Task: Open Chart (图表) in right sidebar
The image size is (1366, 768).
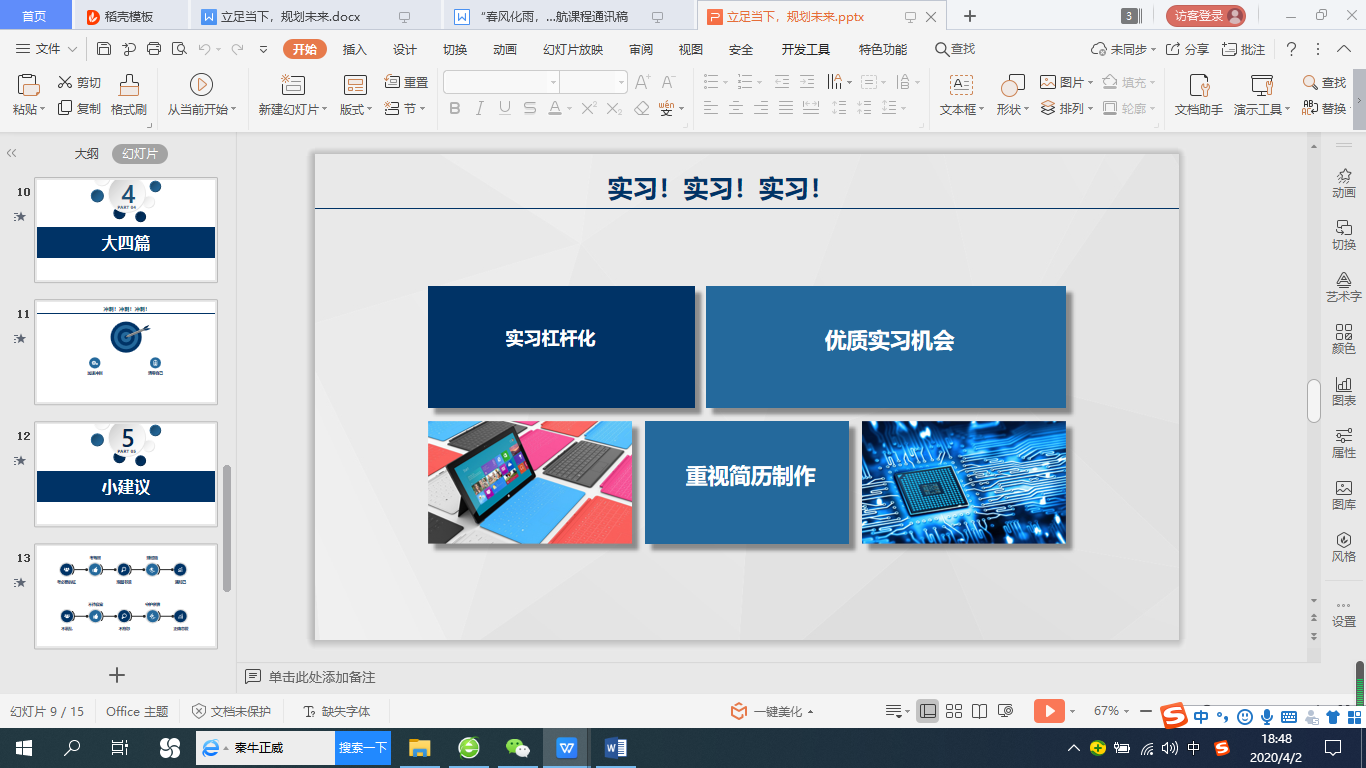Action: [1344, 390]
